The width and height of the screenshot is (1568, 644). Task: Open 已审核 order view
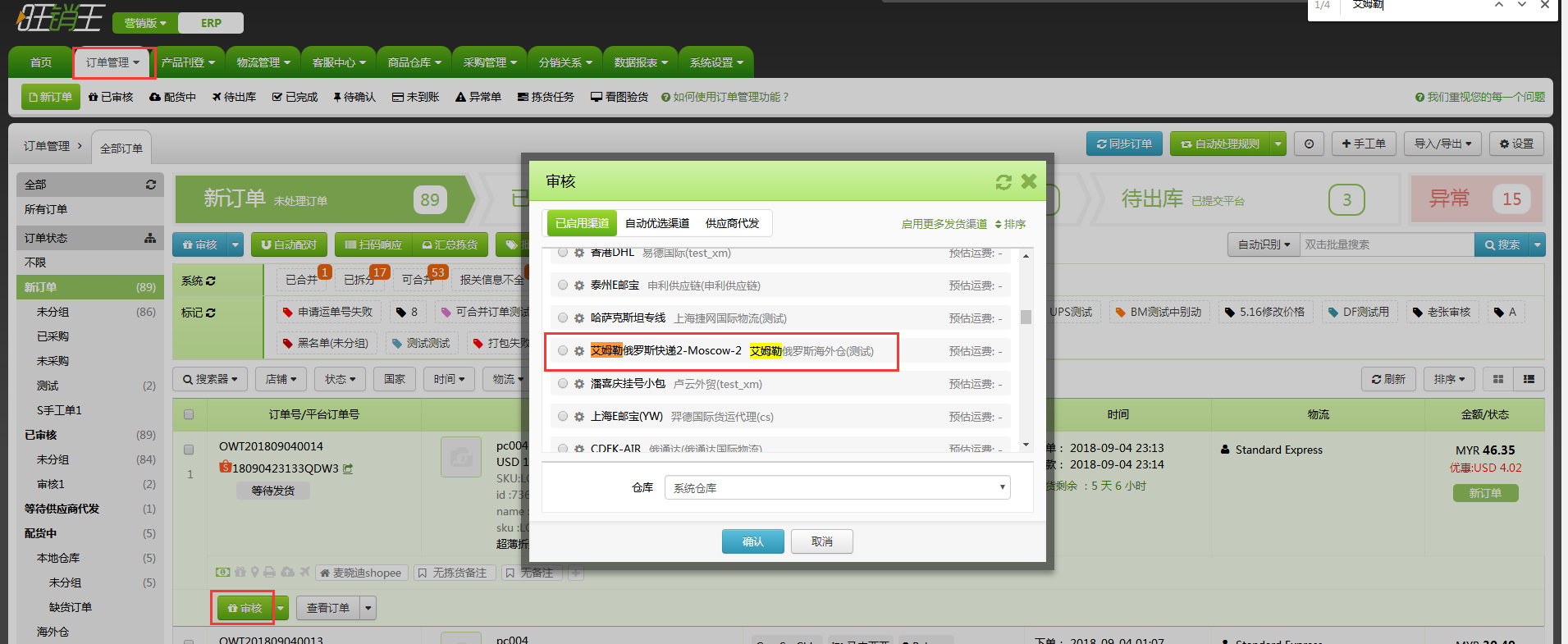coord(111,97)
